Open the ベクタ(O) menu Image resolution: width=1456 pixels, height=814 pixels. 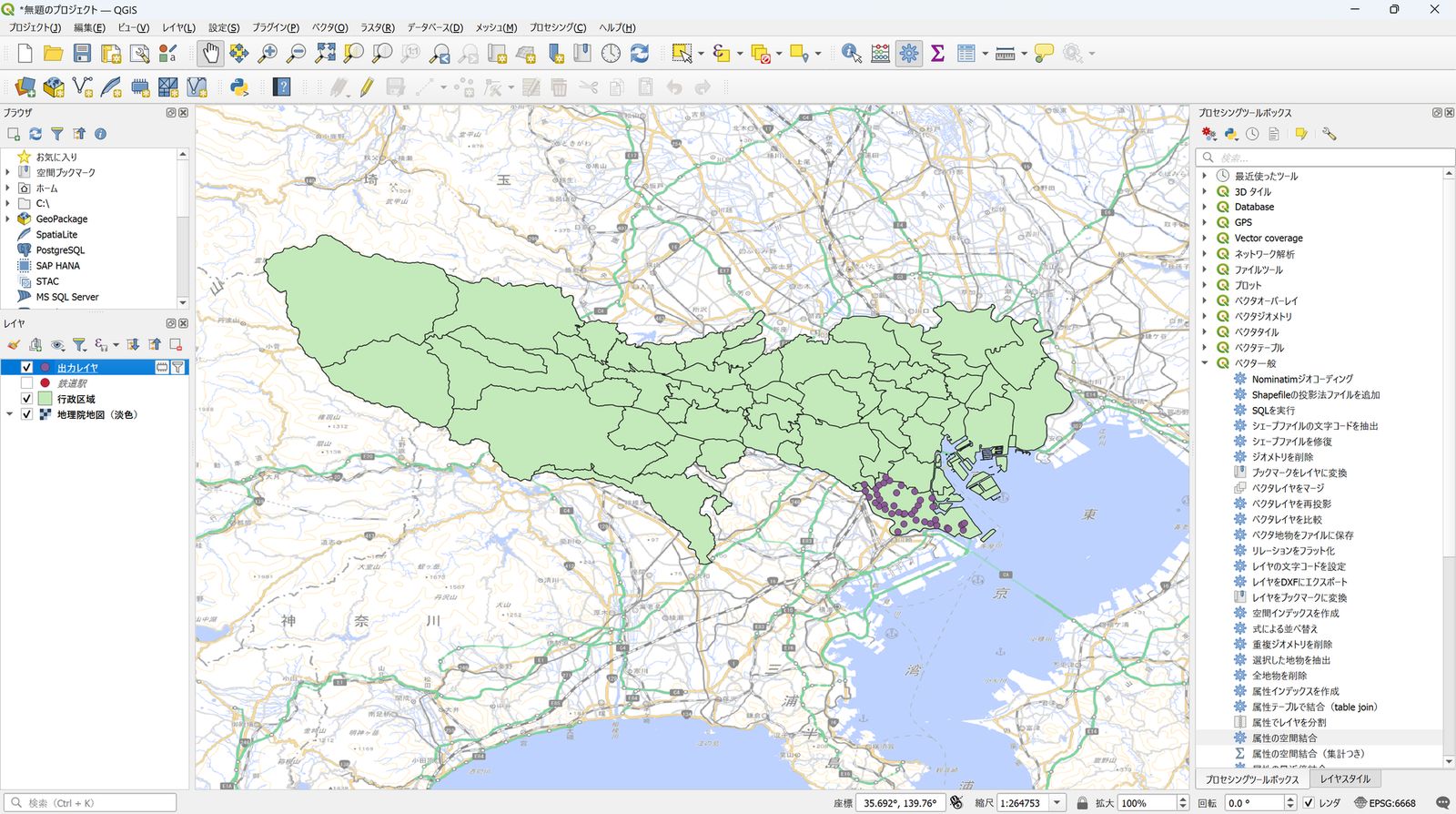329,27
